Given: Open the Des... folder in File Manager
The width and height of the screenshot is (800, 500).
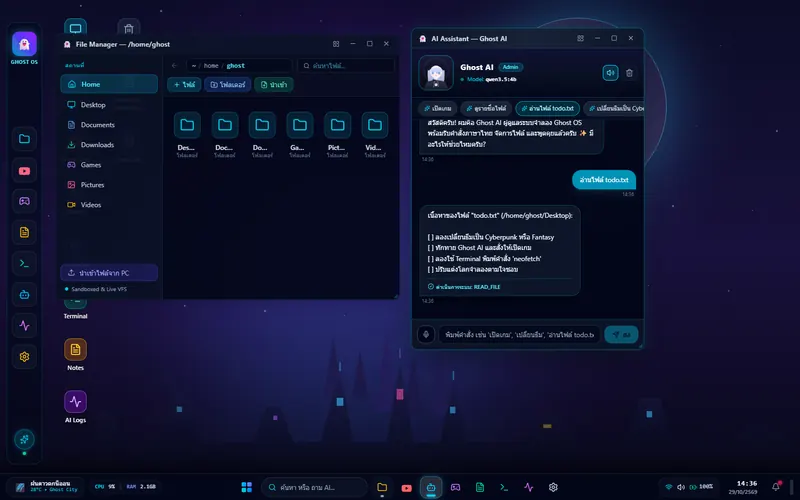Looking at the screenshot, I should click(187, 135).
